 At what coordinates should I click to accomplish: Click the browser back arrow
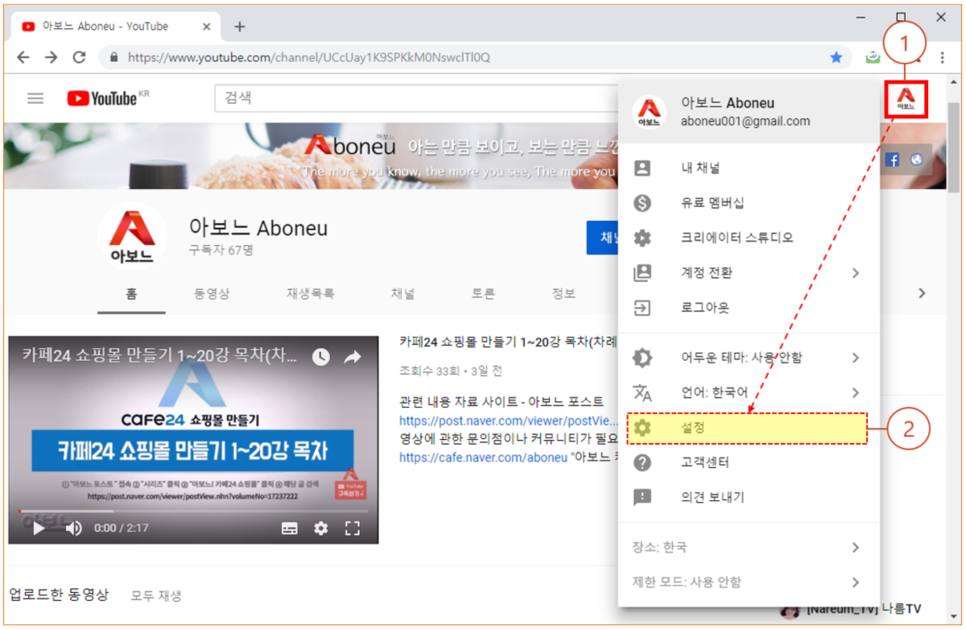23,57
